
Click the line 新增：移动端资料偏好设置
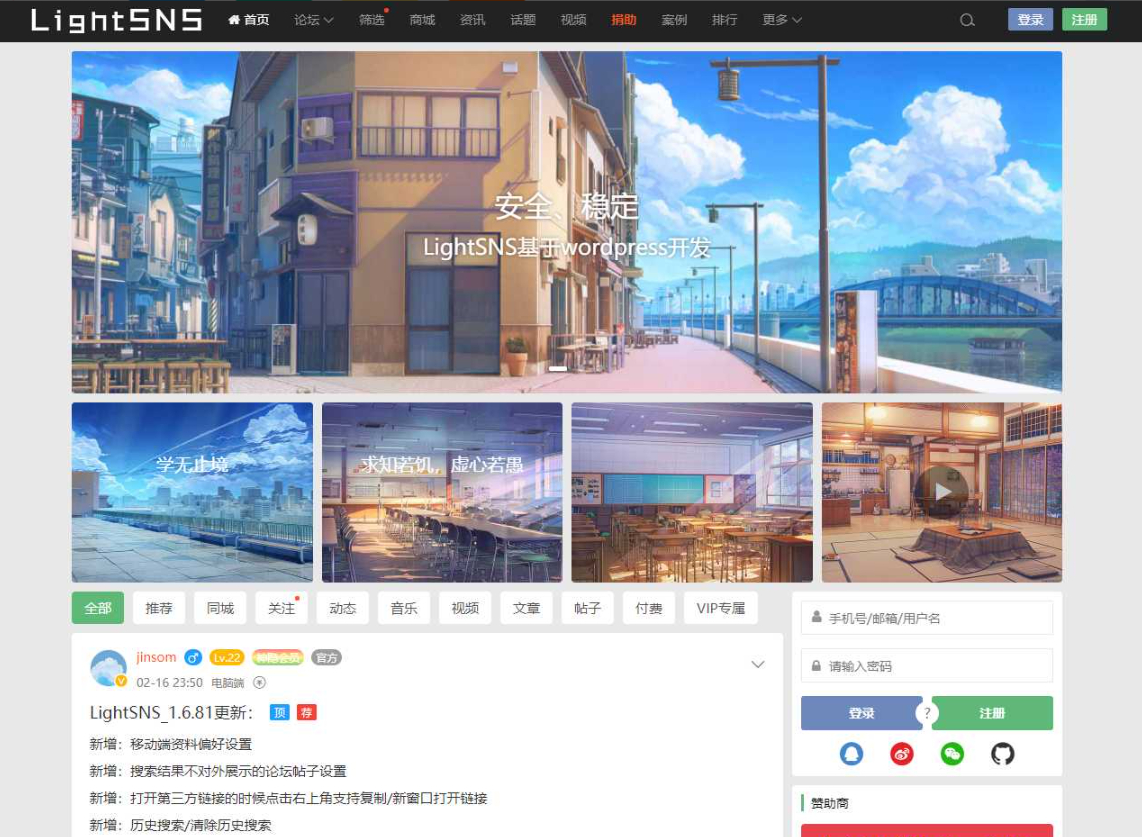170,744
